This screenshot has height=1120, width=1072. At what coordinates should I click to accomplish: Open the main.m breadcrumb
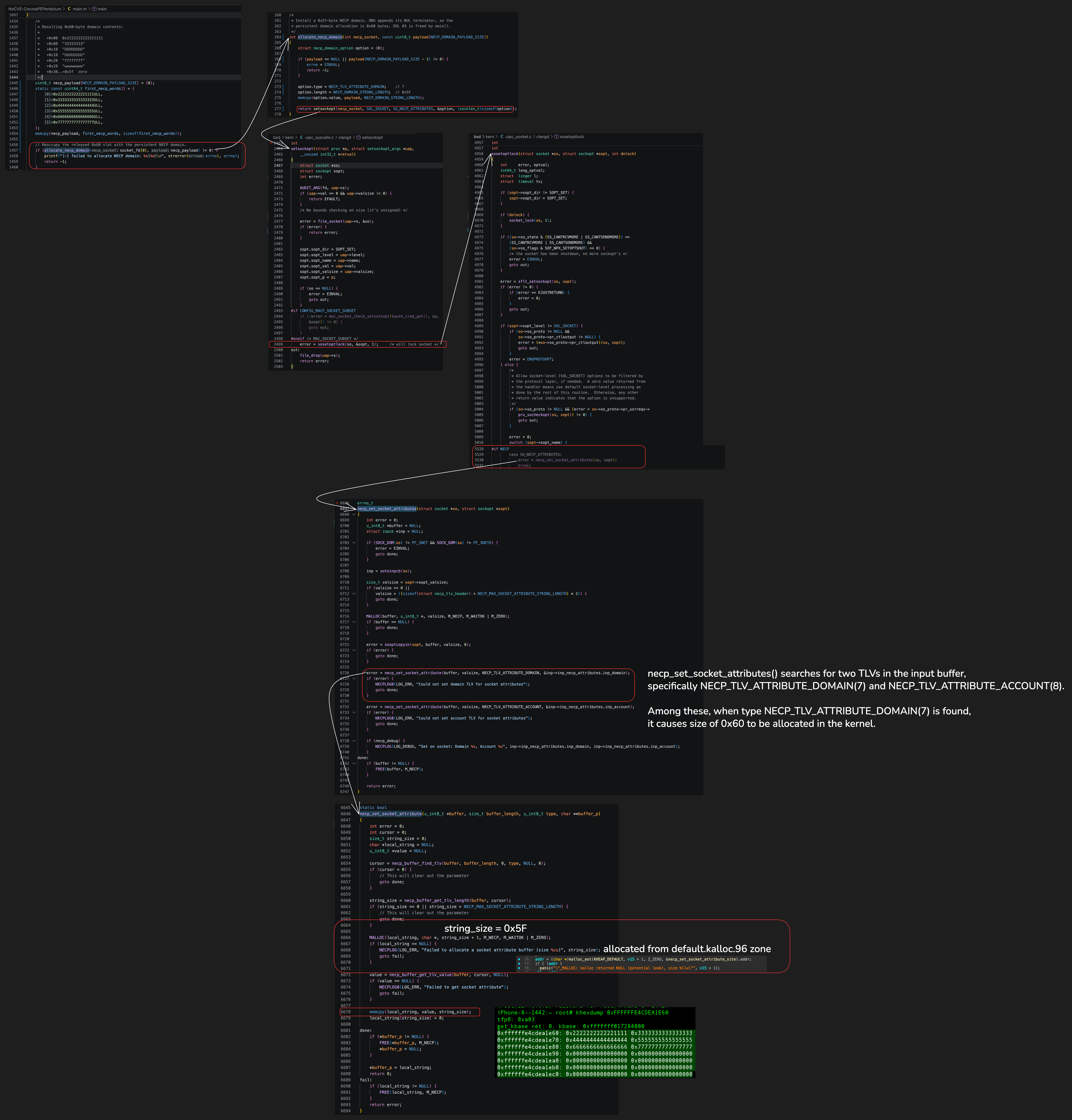coord(80,9)
